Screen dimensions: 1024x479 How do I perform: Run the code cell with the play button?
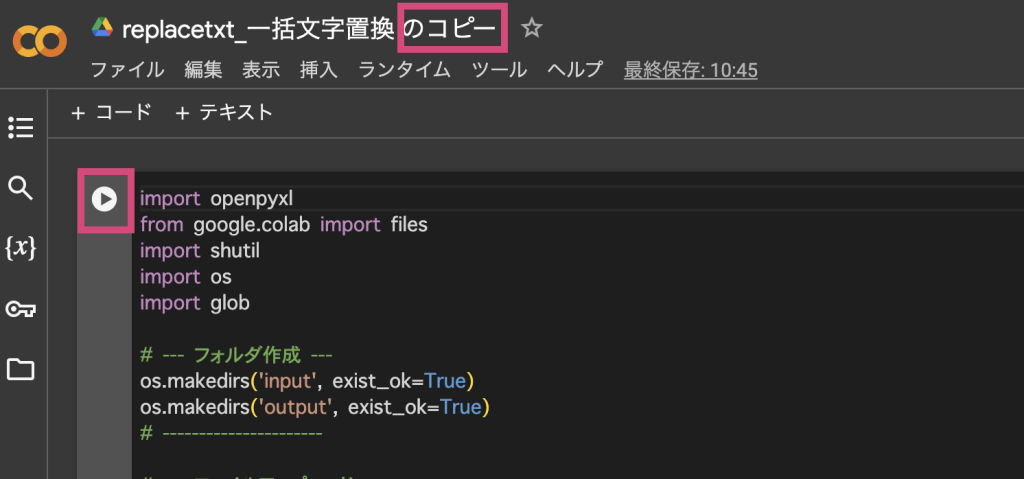pyautogui.click(x=104, y=198)
